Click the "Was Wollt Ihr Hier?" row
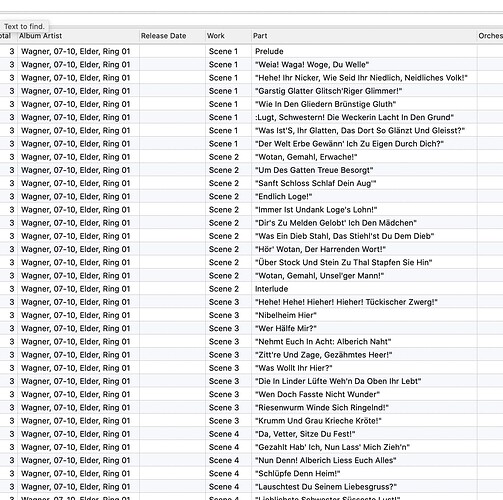This screenshot has height=500, width=503. pyautogui.click(x=251, y=368)
